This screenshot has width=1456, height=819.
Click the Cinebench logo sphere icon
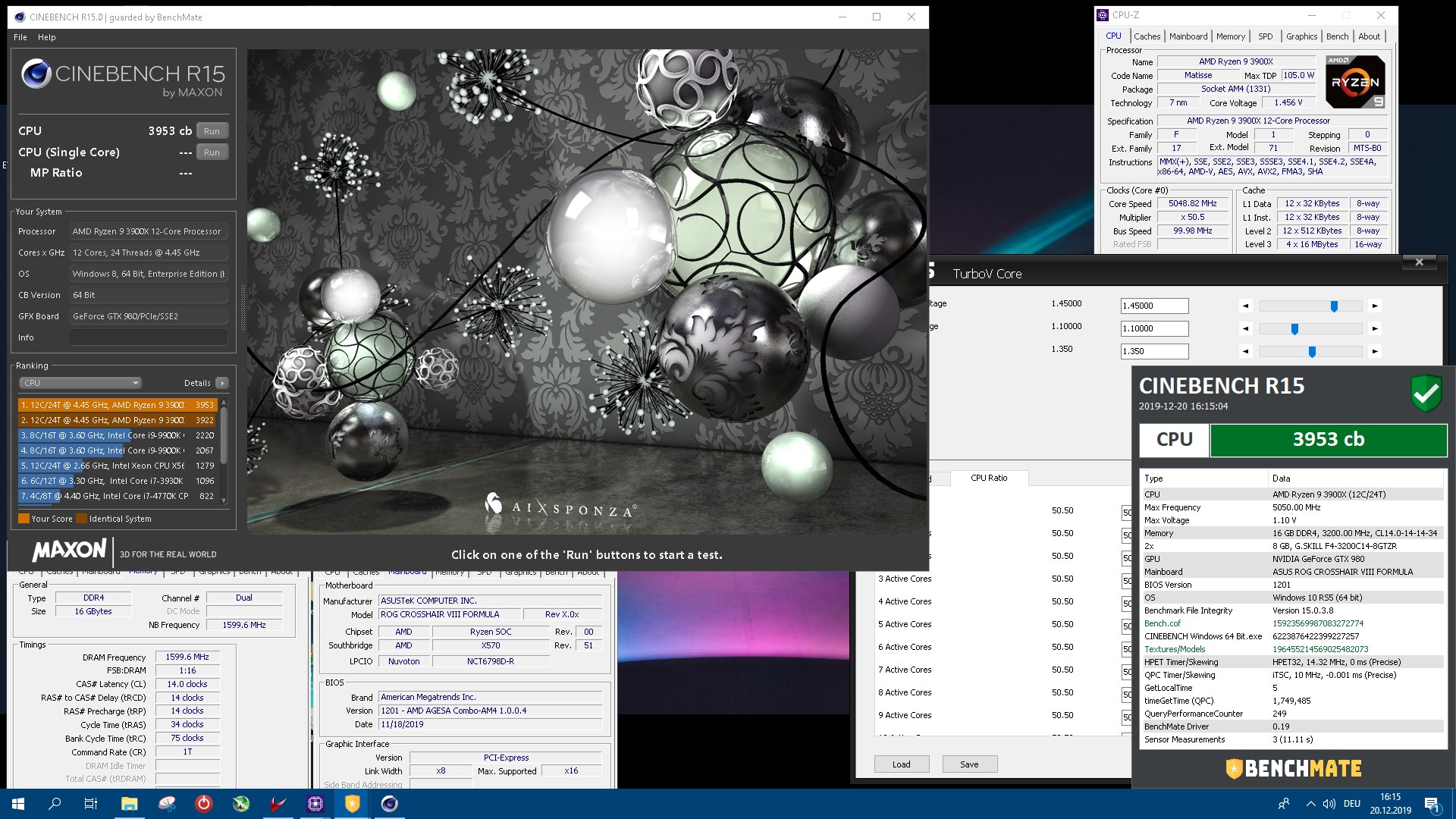tap(36, 74)
